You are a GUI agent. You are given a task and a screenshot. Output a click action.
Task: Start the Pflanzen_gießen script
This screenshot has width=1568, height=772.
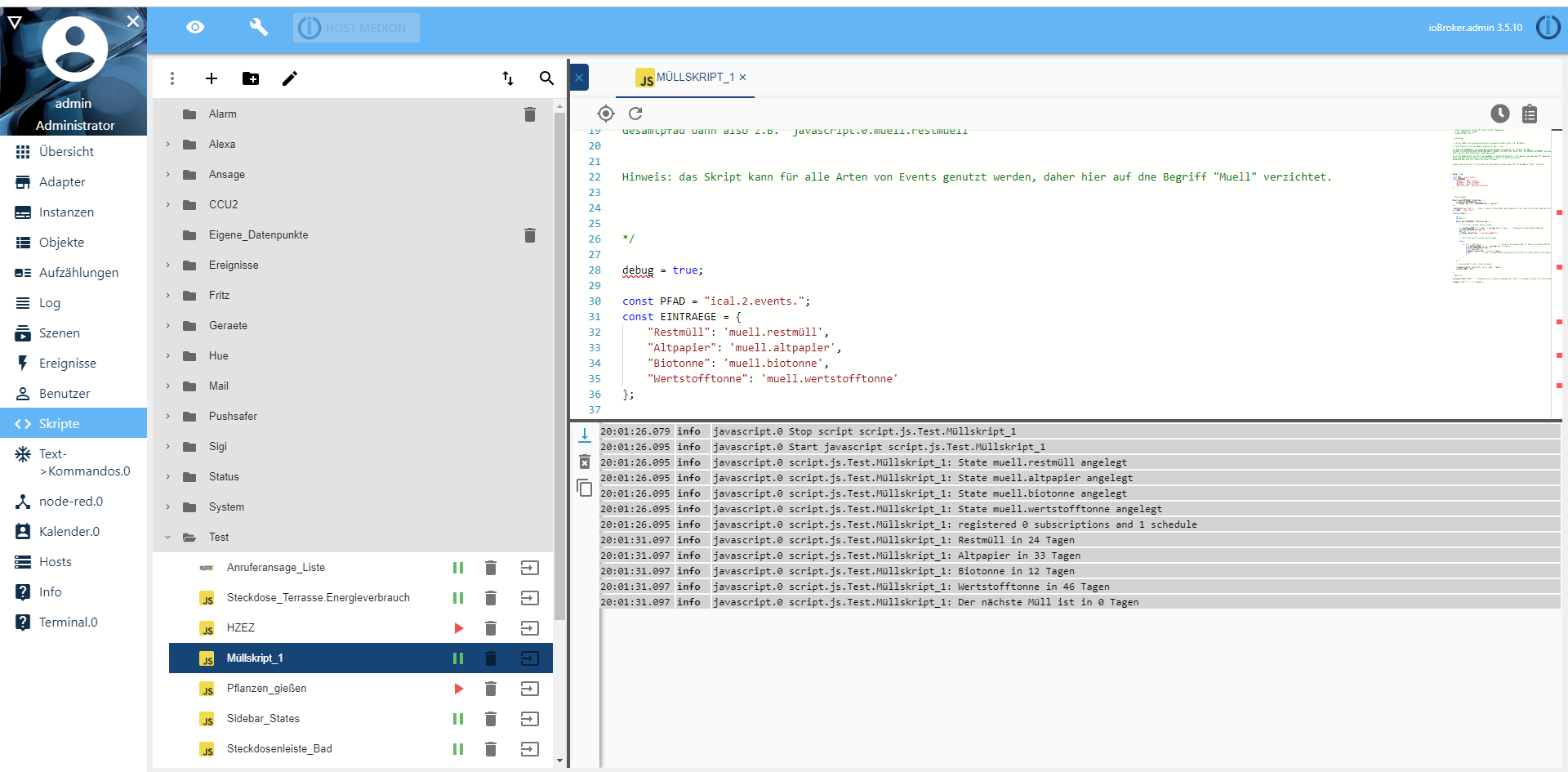tap(458, 689)
